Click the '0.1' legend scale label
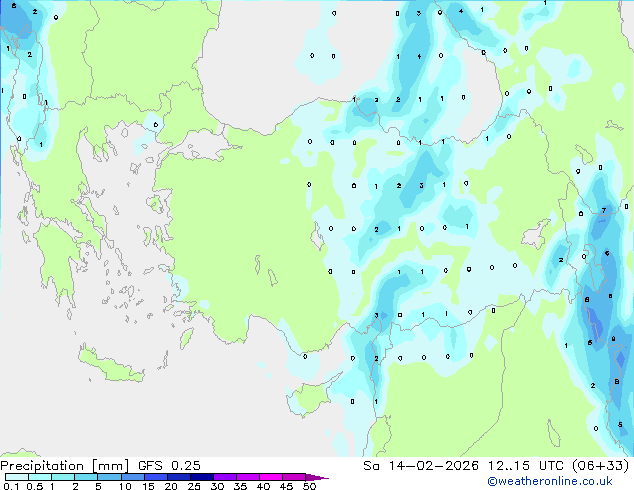 (11, 486)
